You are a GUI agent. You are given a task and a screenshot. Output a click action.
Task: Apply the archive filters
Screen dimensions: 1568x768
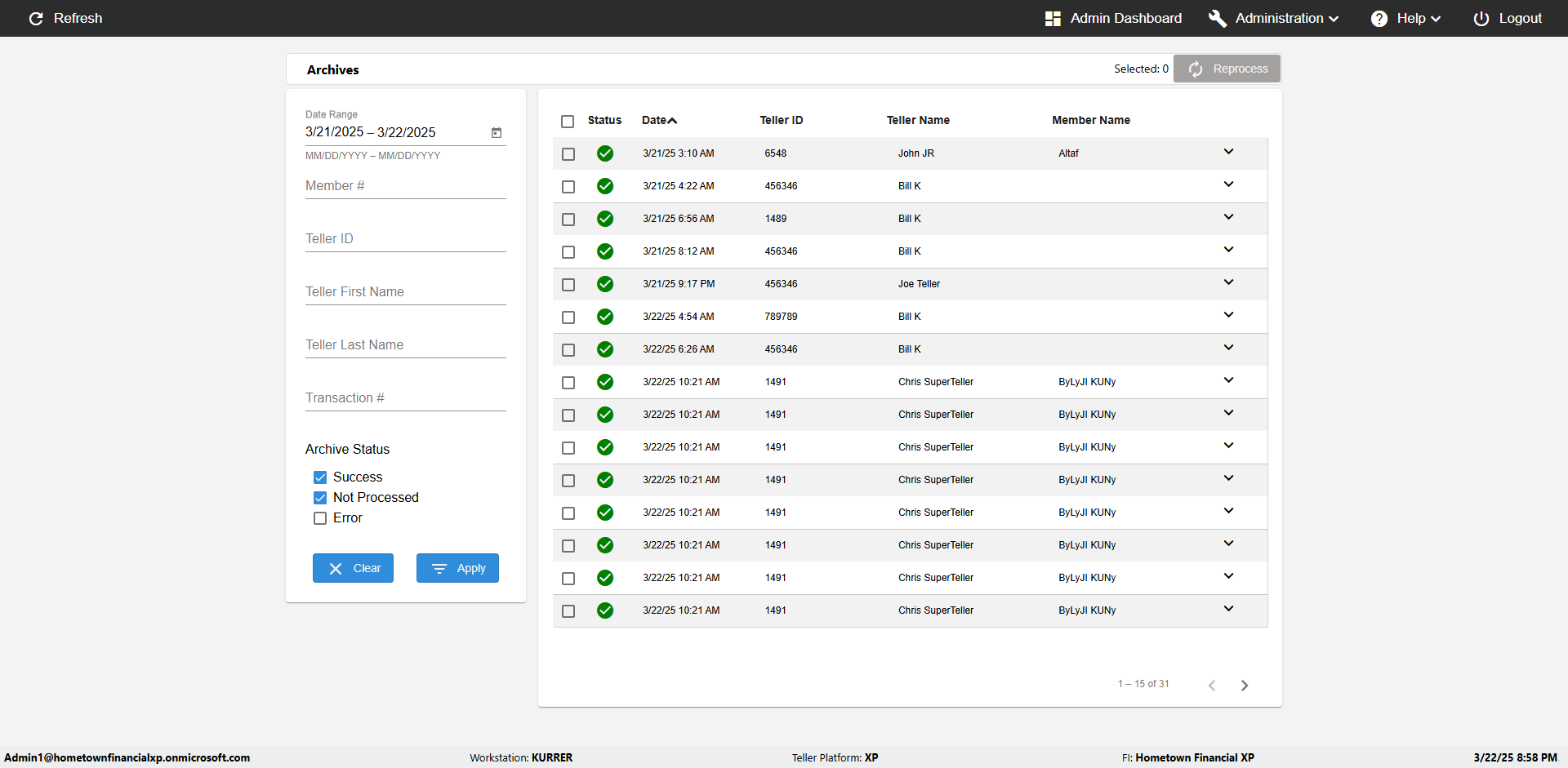click(x=457, y=568)
